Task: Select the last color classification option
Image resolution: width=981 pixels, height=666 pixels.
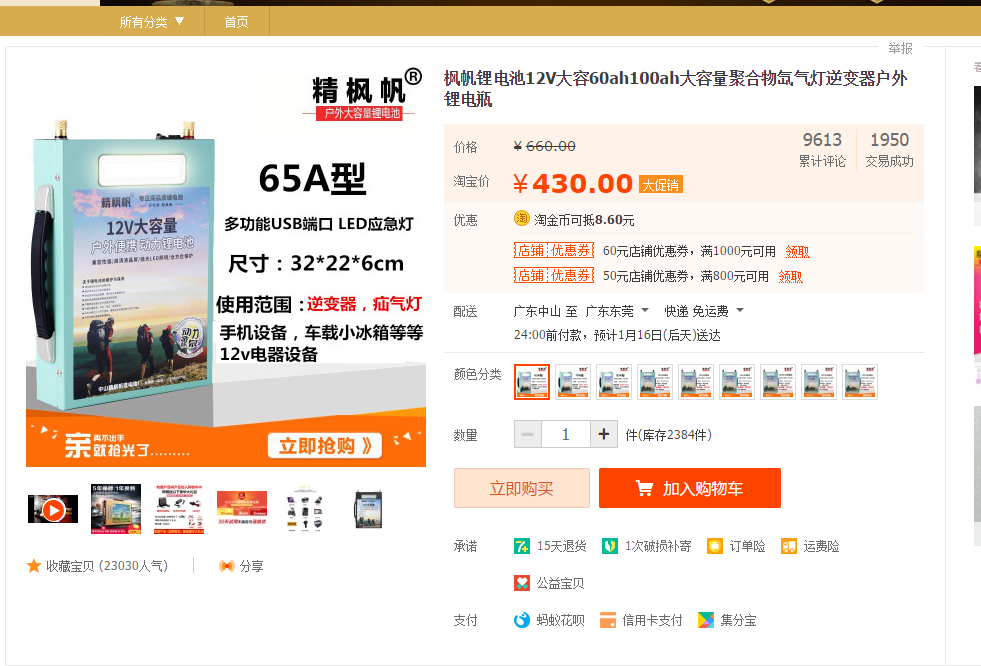Action: tap(860, 381)
